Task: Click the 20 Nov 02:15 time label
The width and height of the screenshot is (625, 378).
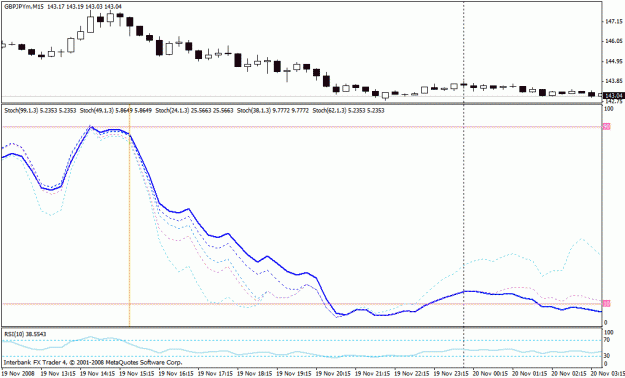Action: pos(568,374)
